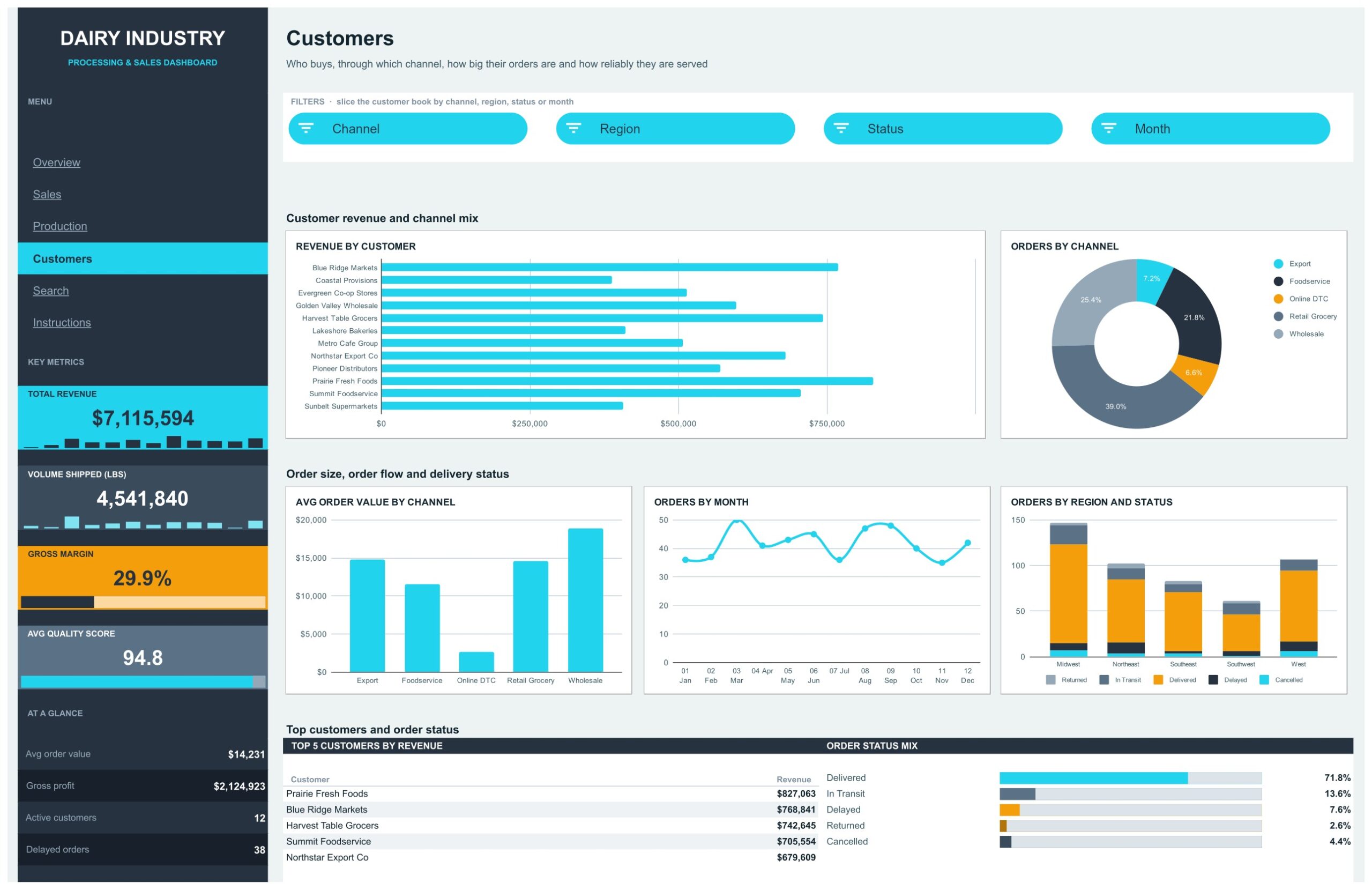This screenshot has width=1372, height=890.
Task: Go to the Overview page
Action: [x=56, y=162]
